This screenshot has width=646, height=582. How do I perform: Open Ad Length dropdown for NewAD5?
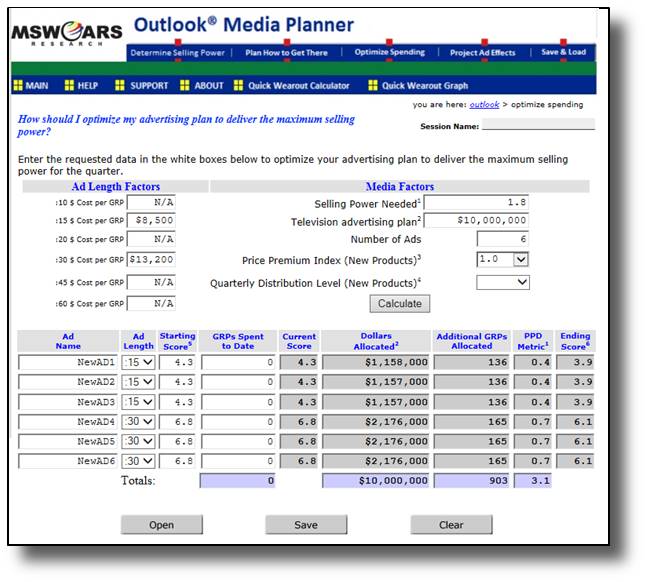pyautogui.click(x=138, y=441)
